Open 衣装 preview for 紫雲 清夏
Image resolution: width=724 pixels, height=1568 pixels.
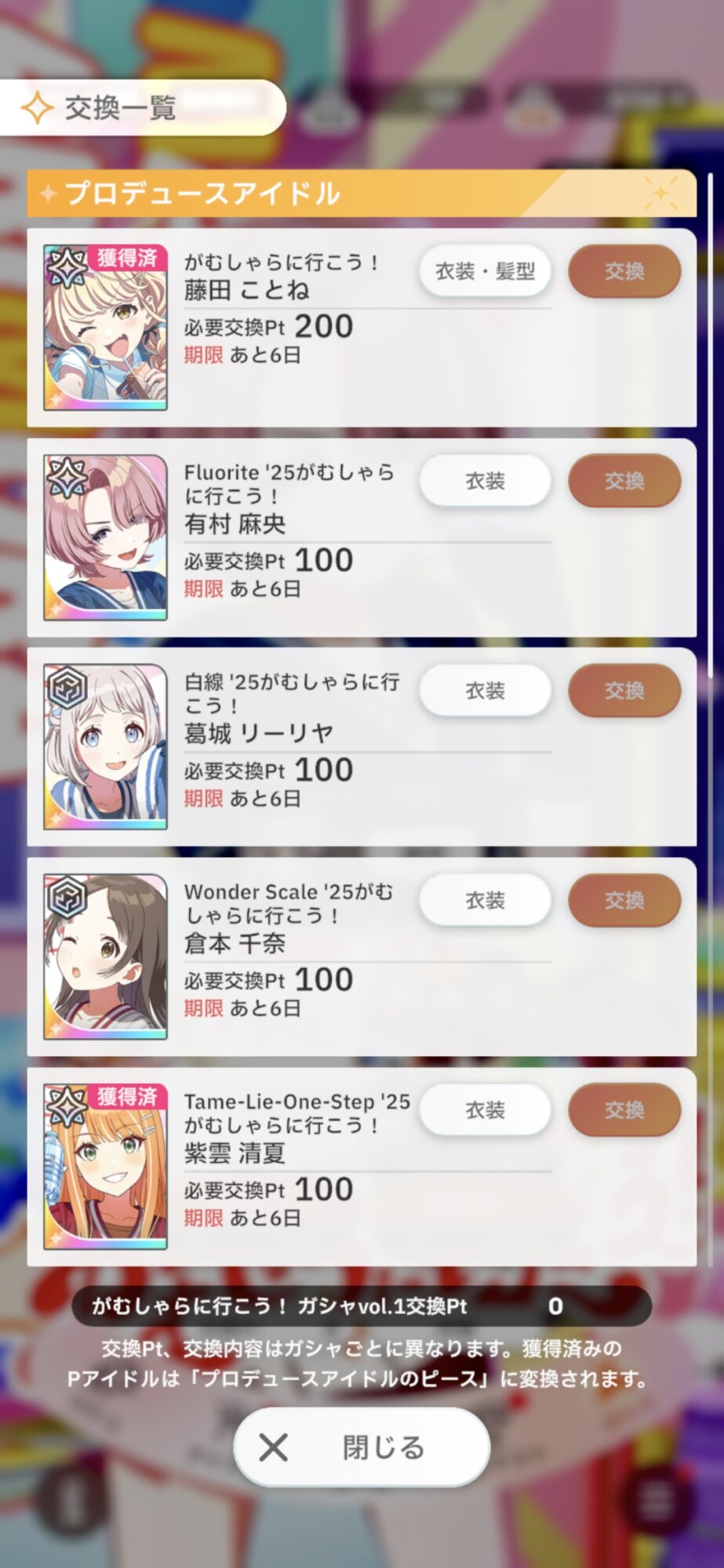coord(485,1110)
